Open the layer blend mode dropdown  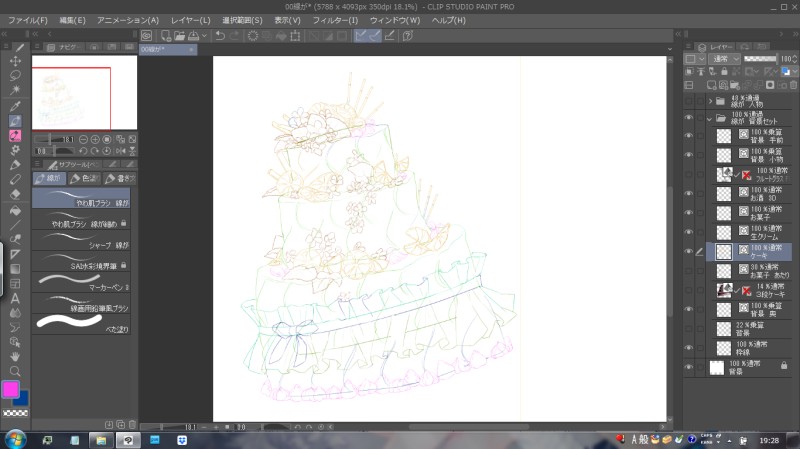click(726, 60)
